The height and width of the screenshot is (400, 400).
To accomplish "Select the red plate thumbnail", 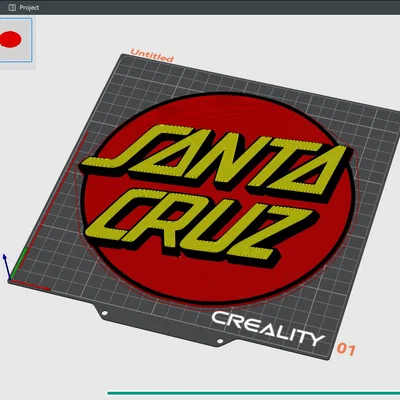I will pos(16,40).
